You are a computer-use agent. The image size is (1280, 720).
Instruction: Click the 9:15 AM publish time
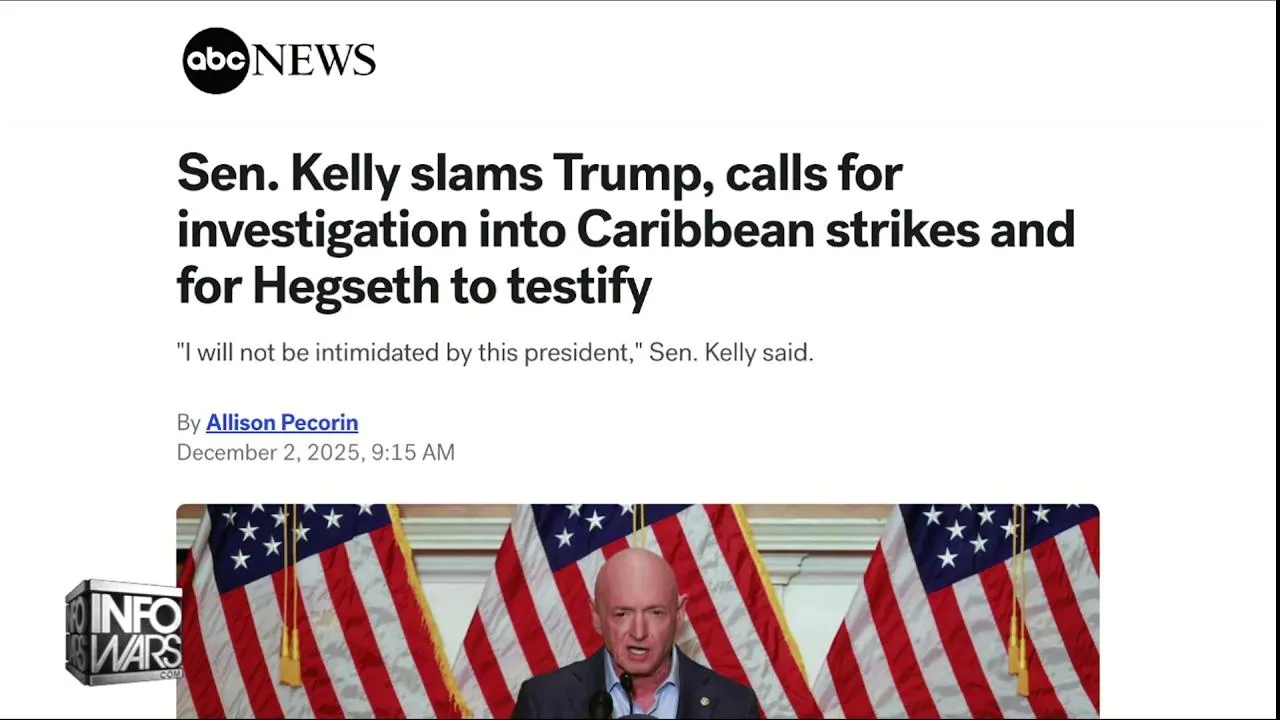413,453
